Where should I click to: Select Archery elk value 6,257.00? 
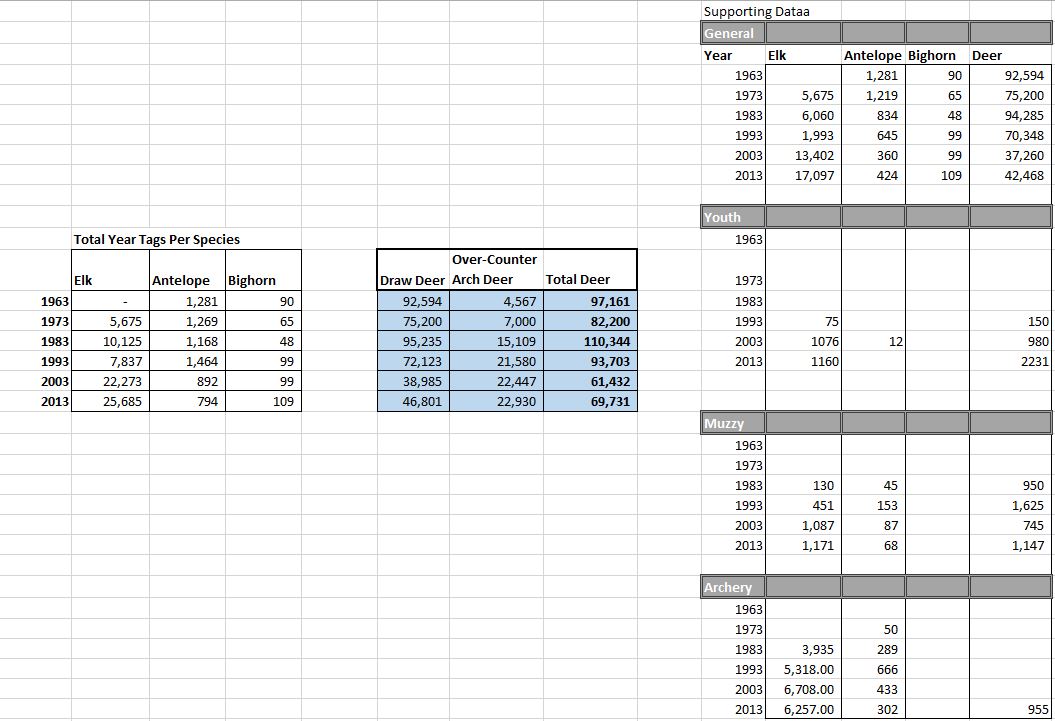coord(803,710)
